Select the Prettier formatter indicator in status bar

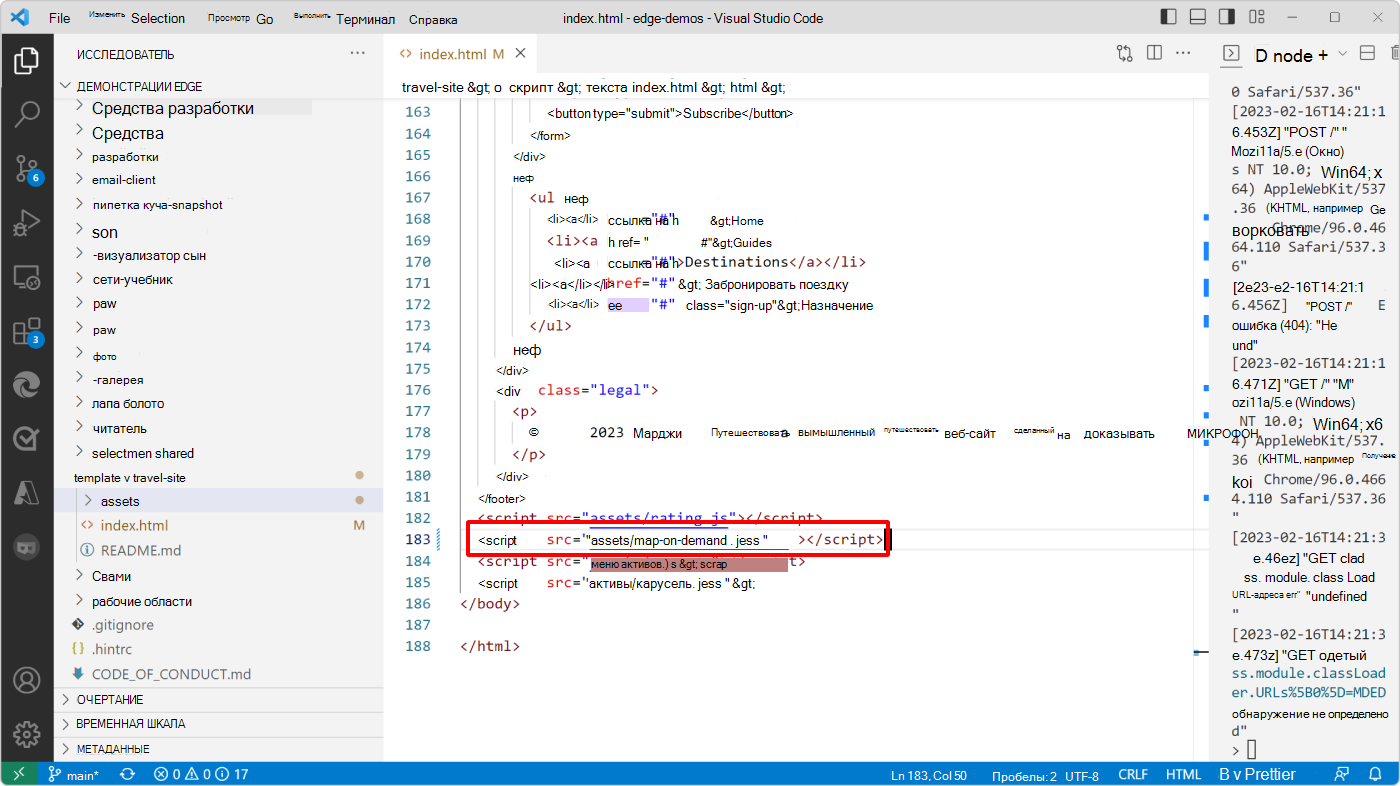[x=1257, y=773]
